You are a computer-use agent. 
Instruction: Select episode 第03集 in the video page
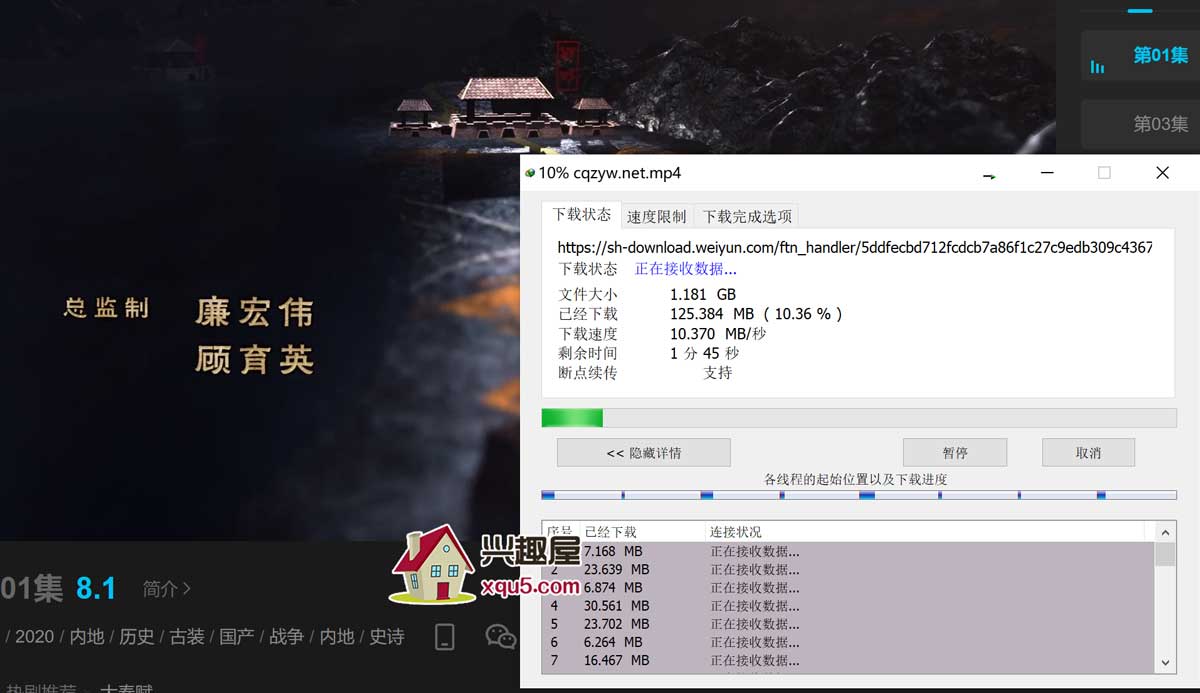click(1140, 124)
